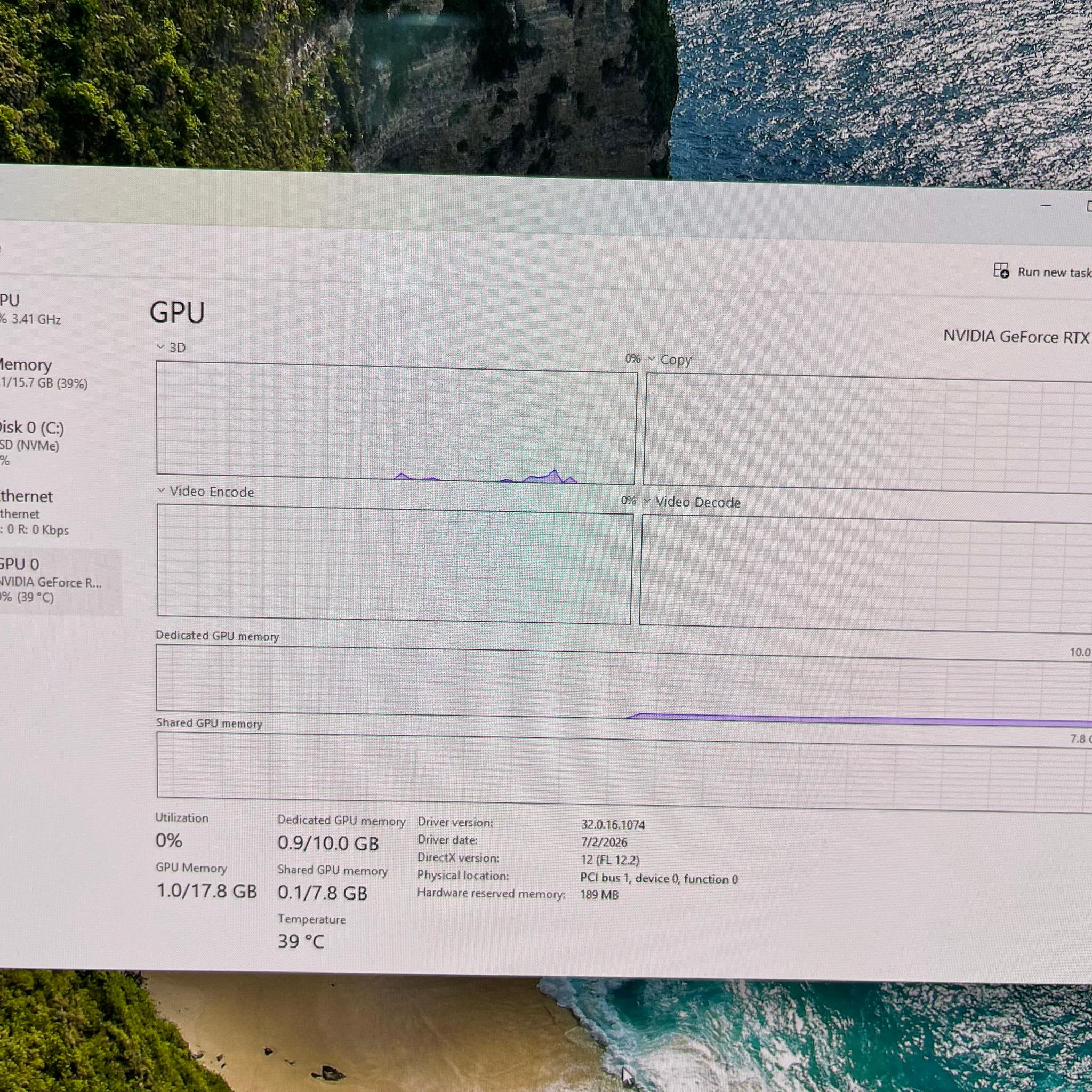Click the driver version value 32.0.16.1074
The image size is (1092, 1092).
613,825
